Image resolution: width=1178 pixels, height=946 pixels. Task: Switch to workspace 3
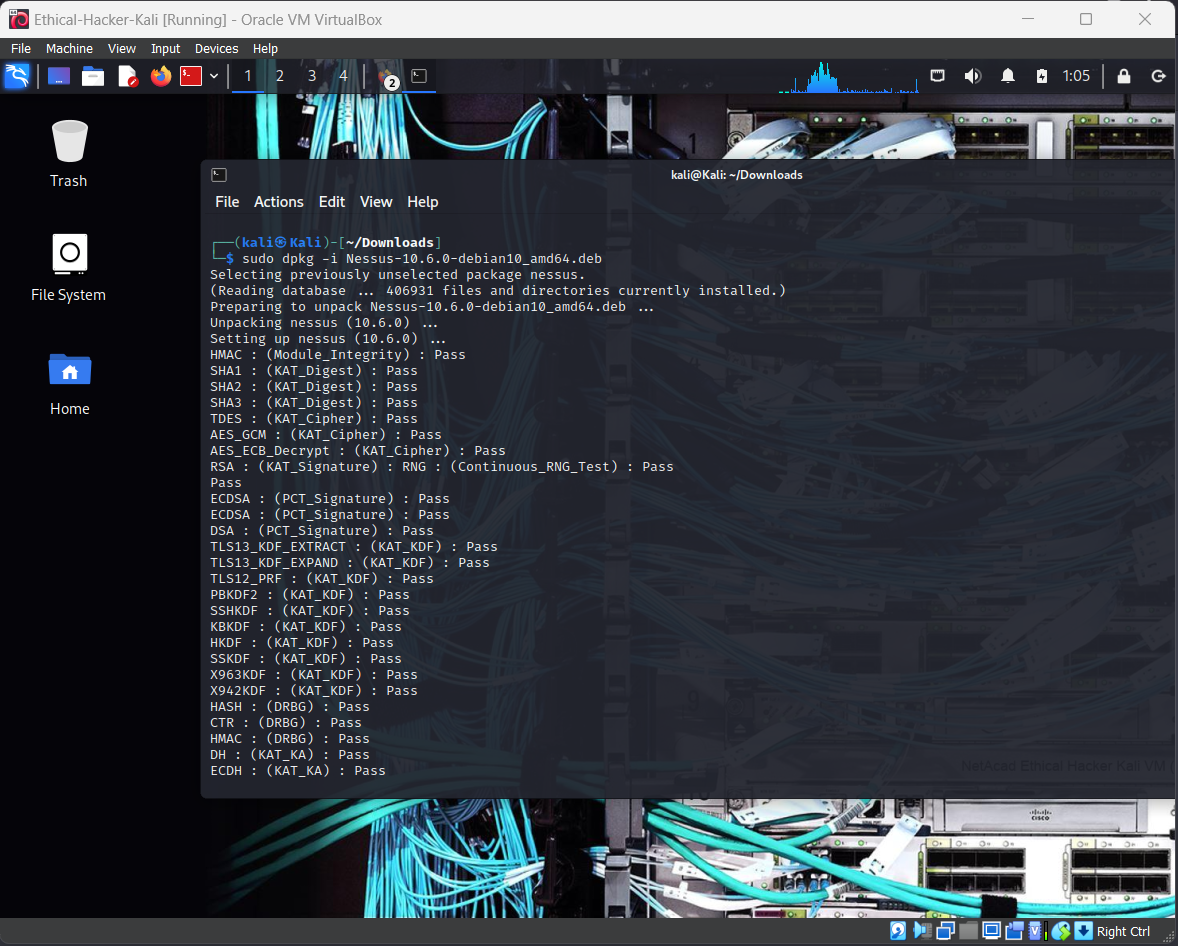pyautogui.click(x=312, y=76)
